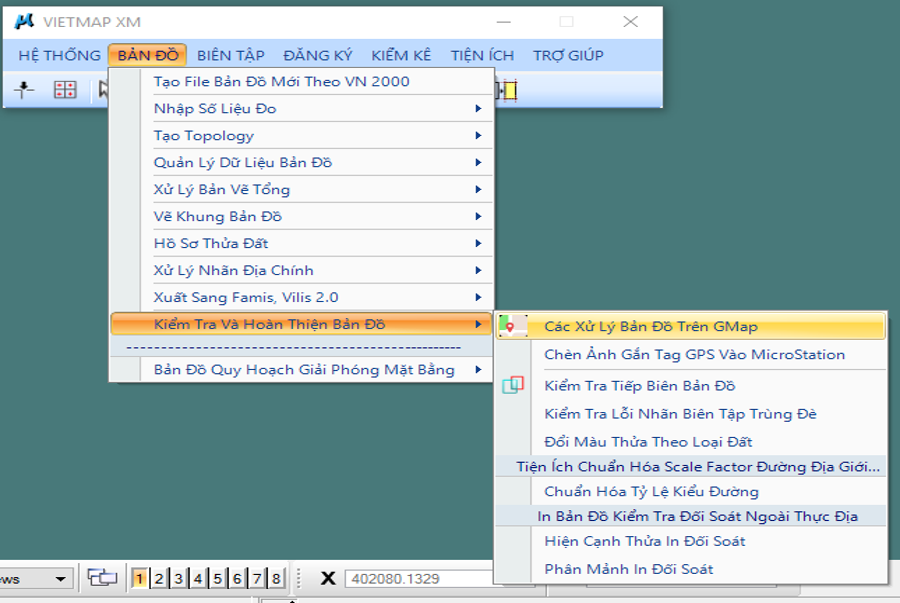
Task: Toggle view number 8 button
Action: pyautogui.click(x=276, y=578)
